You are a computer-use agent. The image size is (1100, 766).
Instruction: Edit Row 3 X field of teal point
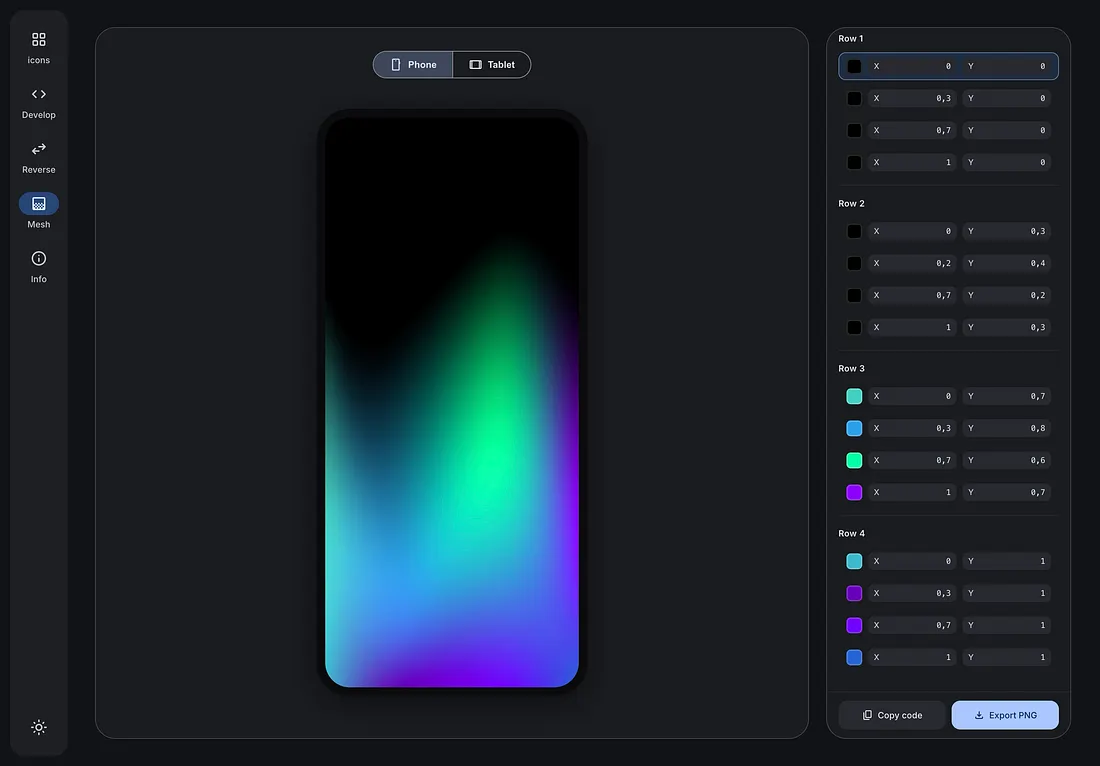point(912,396)
